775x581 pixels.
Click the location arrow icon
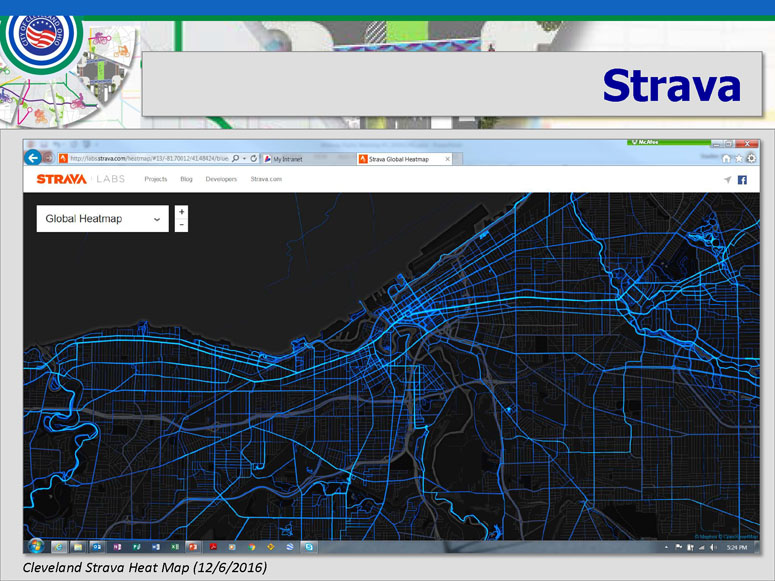pyautogui.click(x=728, y=180)
